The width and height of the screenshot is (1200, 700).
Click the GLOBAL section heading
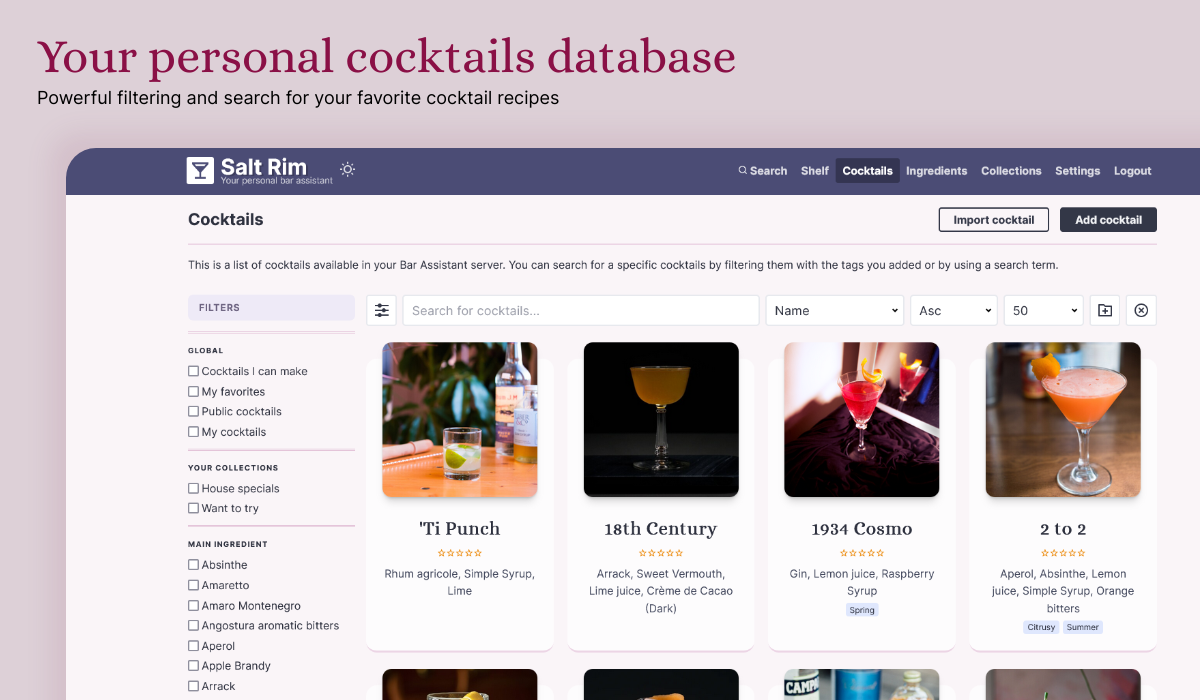pos(205,351)
